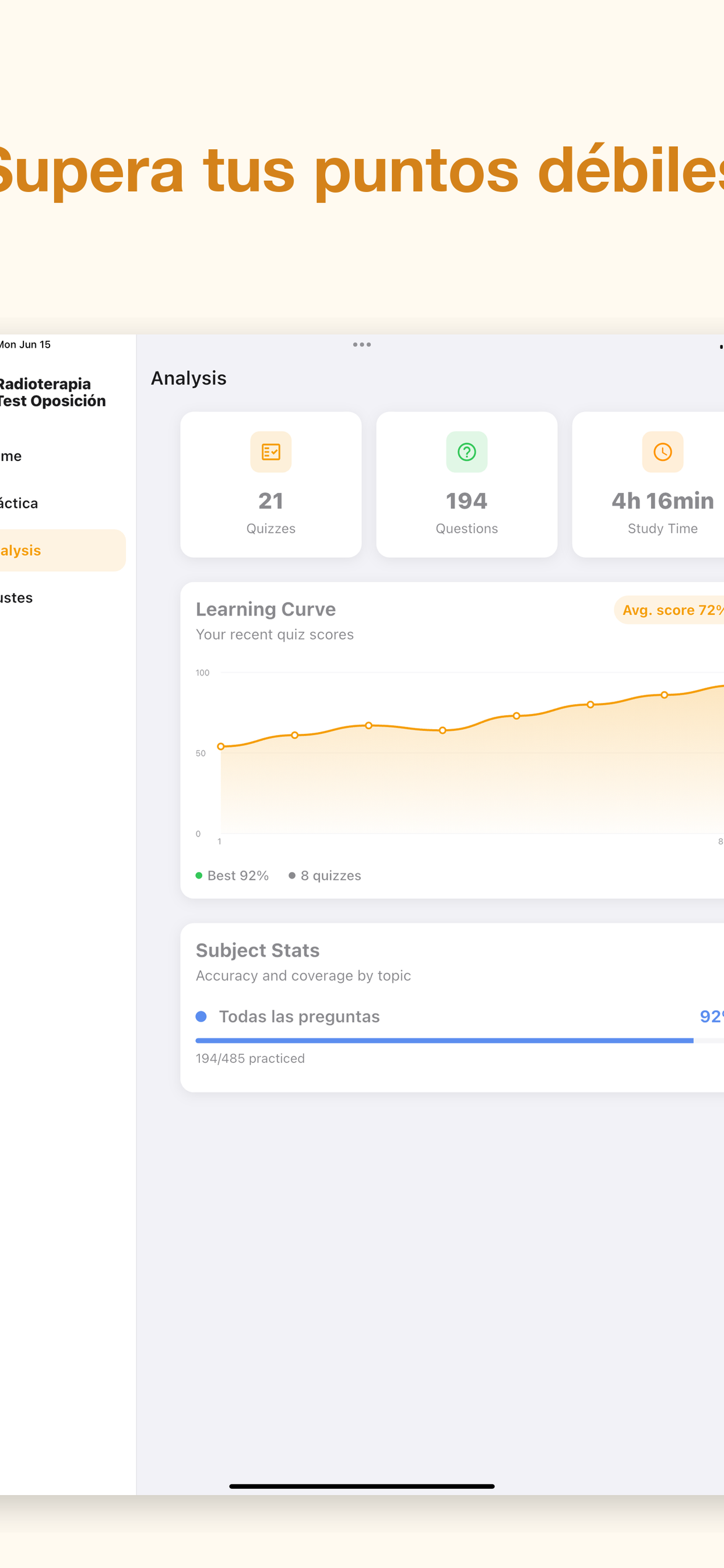Image resolution: width=724 pixels, height=1568 pixels.
Task: Click the lowest-dip fourth data point on the curve
Action: (x=442, y=730)
